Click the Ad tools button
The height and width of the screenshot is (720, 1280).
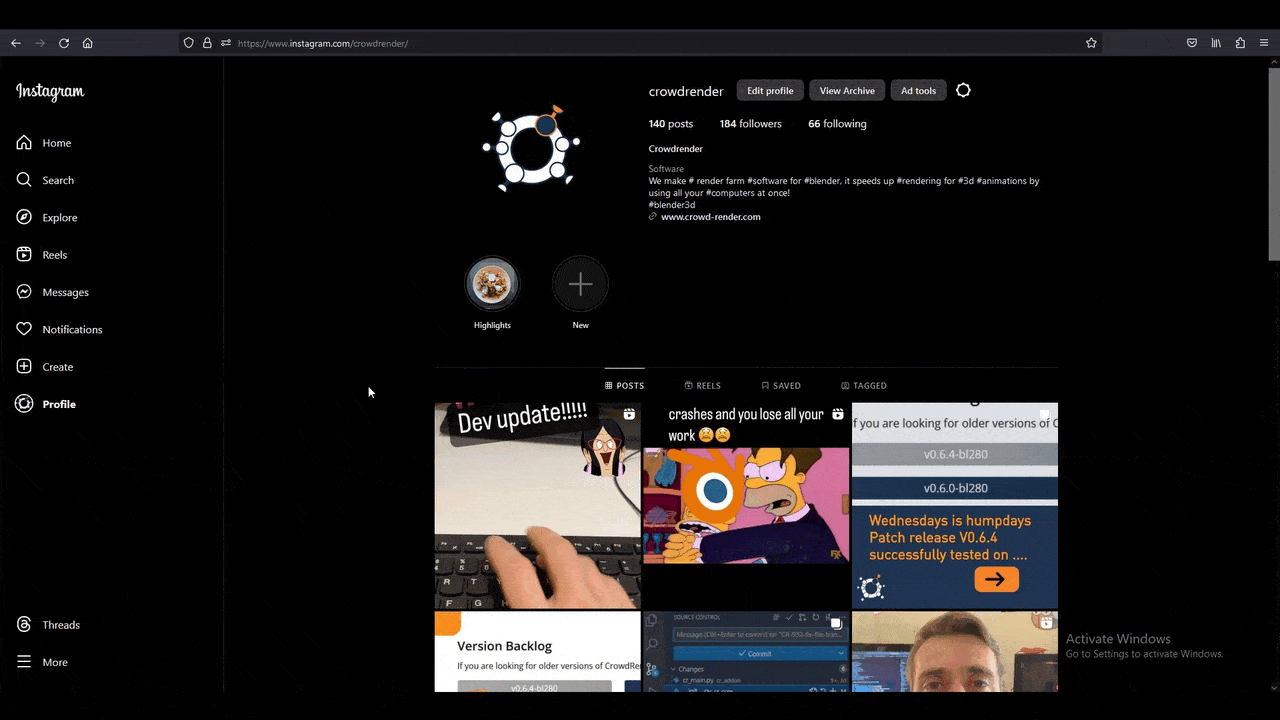pos(918,90)
